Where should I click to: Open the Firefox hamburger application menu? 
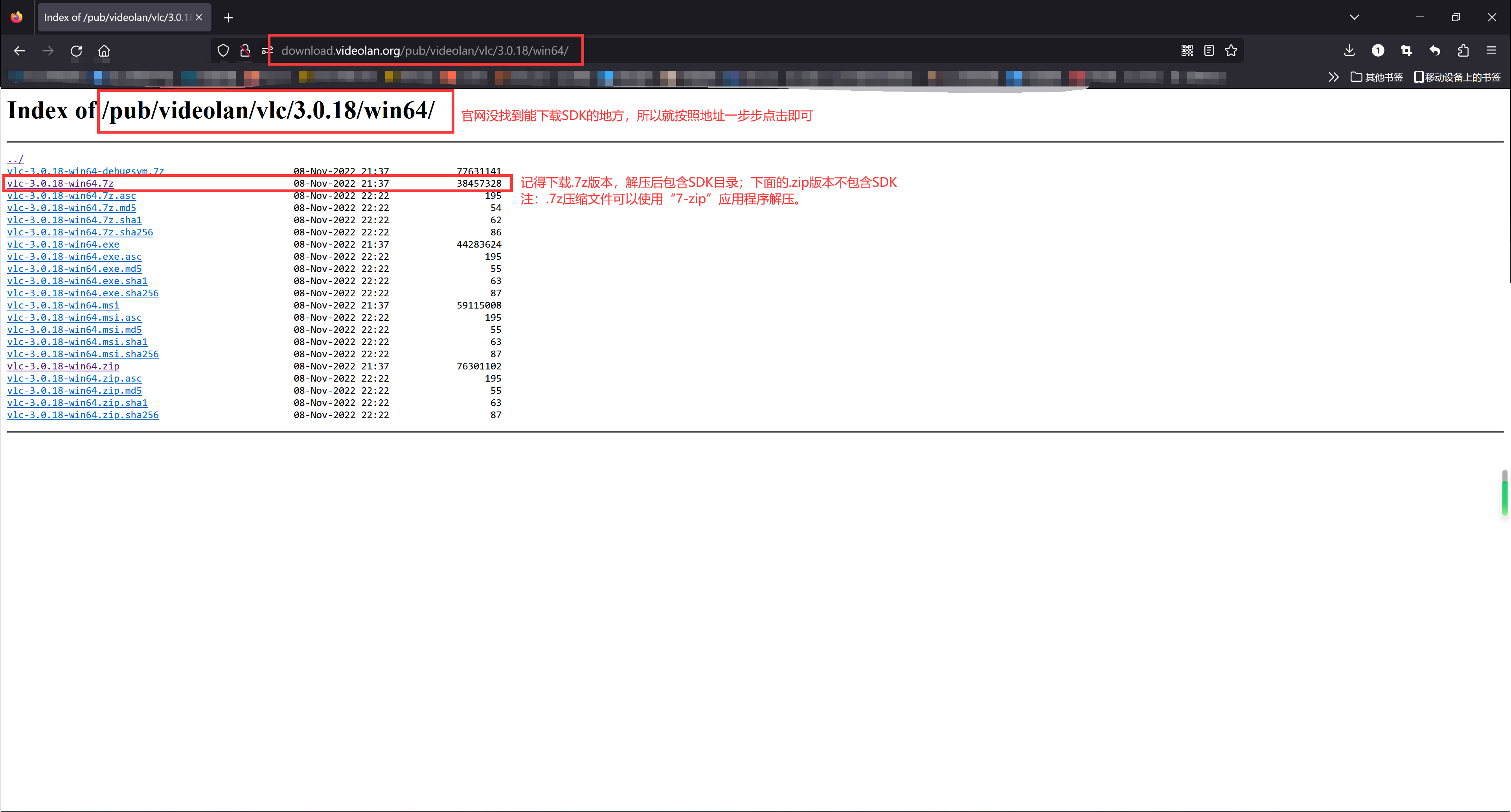(1491, 51)
